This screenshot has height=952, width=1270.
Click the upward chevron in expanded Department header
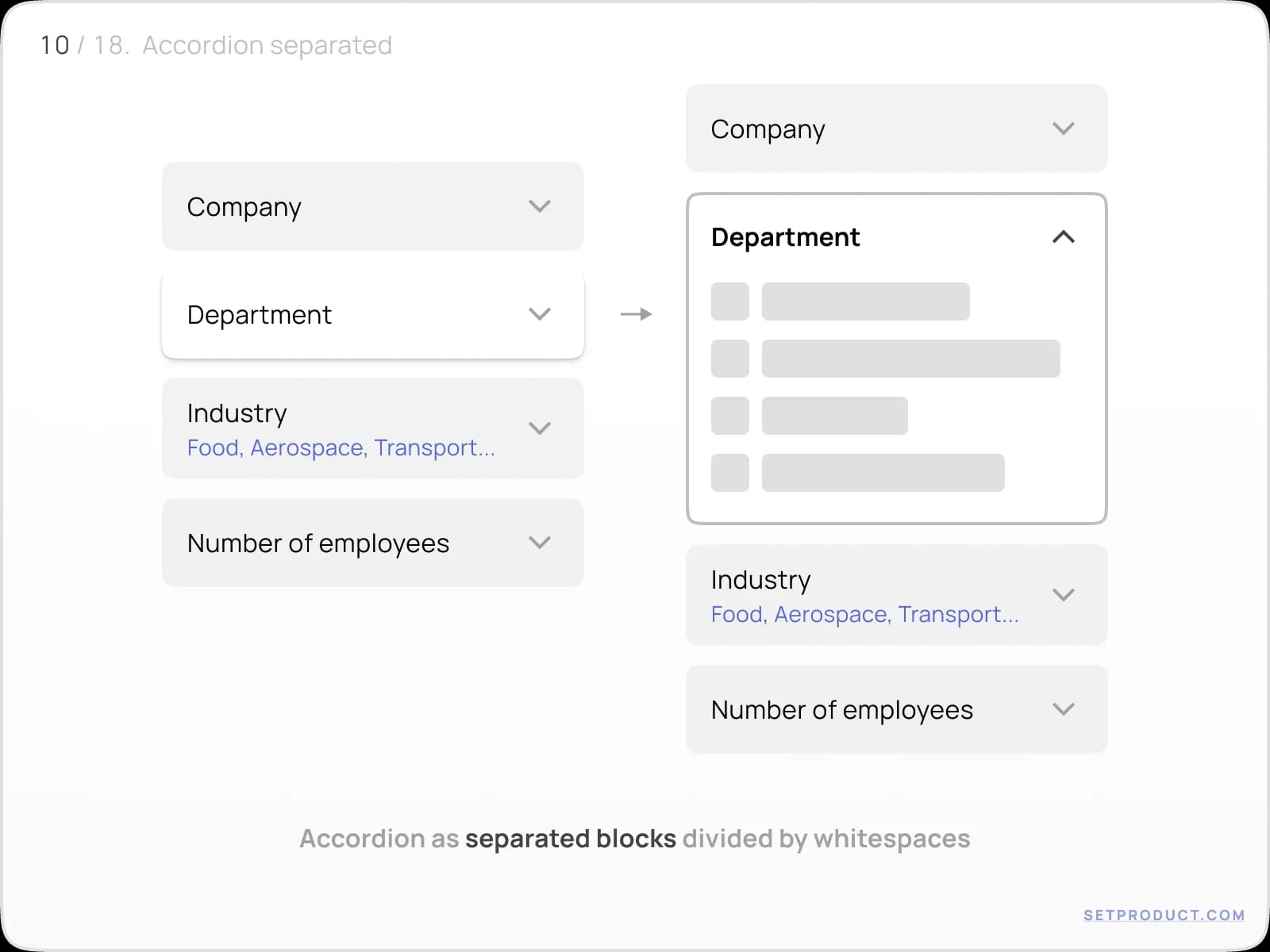click(x=1064, y=237)
